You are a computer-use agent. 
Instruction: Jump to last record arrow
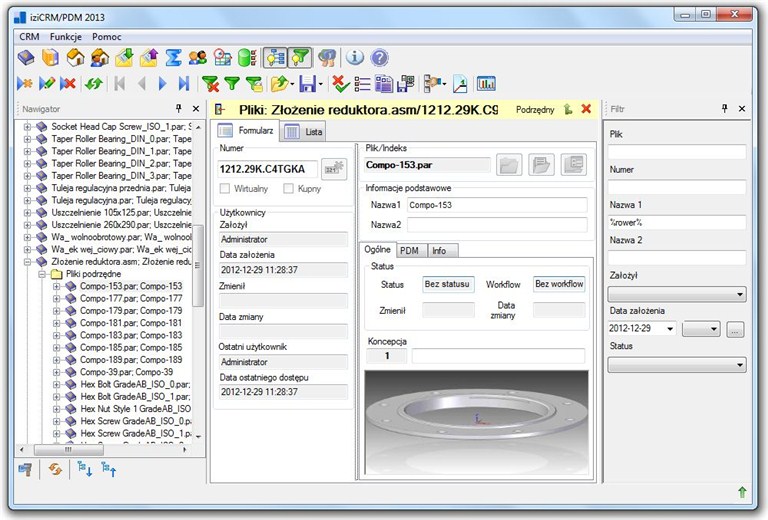click(x=184, y=84)
